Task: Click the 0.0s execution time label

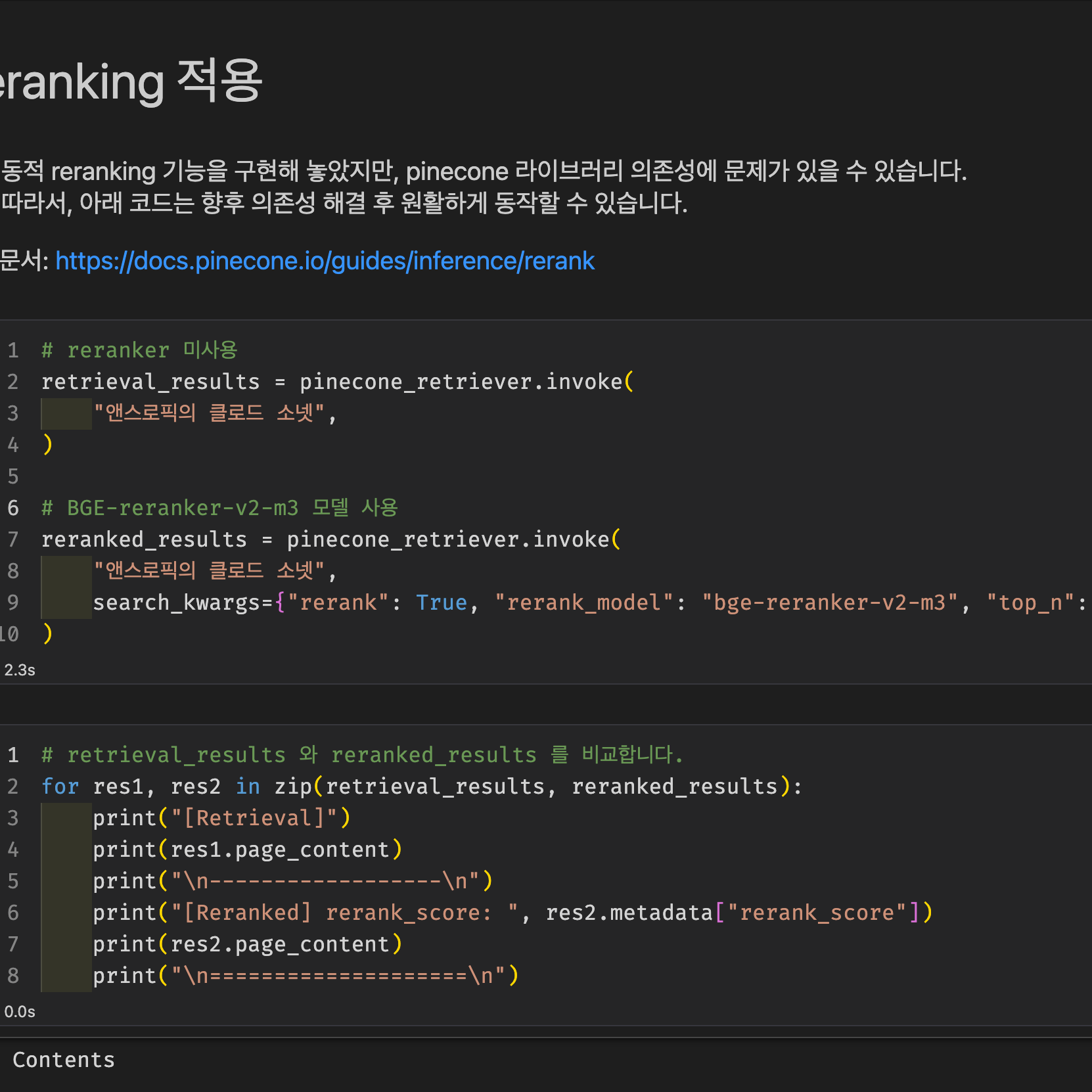Action: [x=20, y=1012]
